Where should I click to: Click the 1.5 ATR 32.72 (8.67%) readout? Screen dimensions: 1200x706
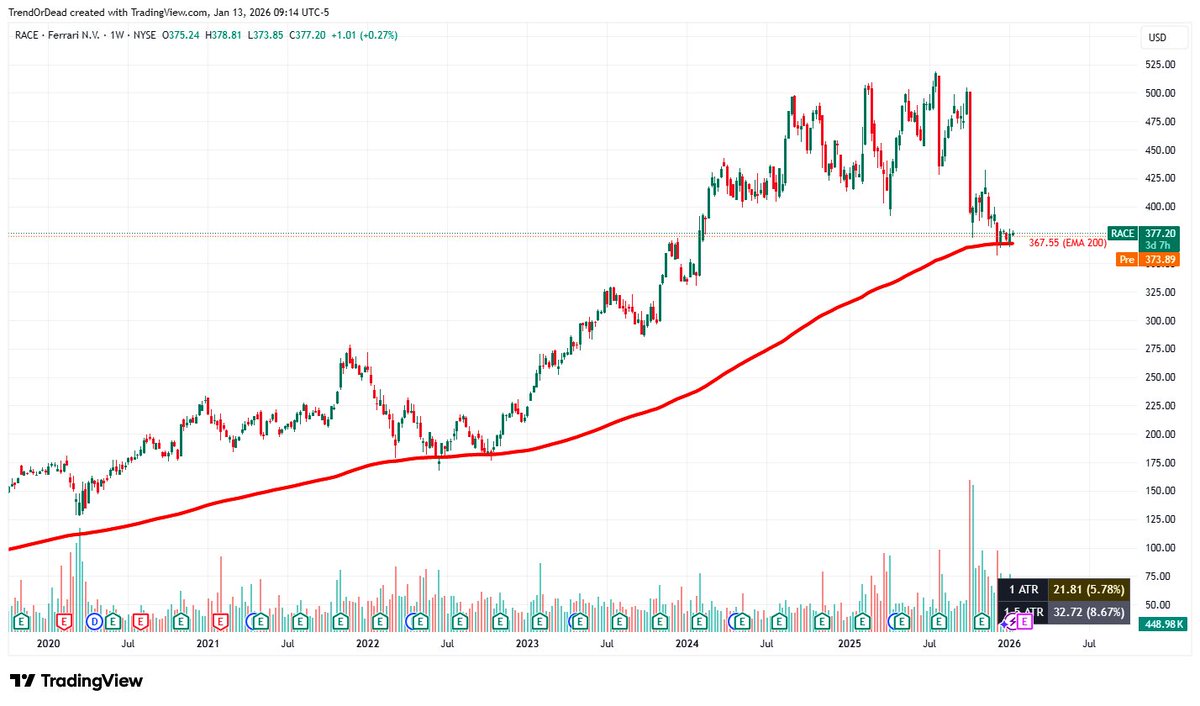pos(1064,610)
